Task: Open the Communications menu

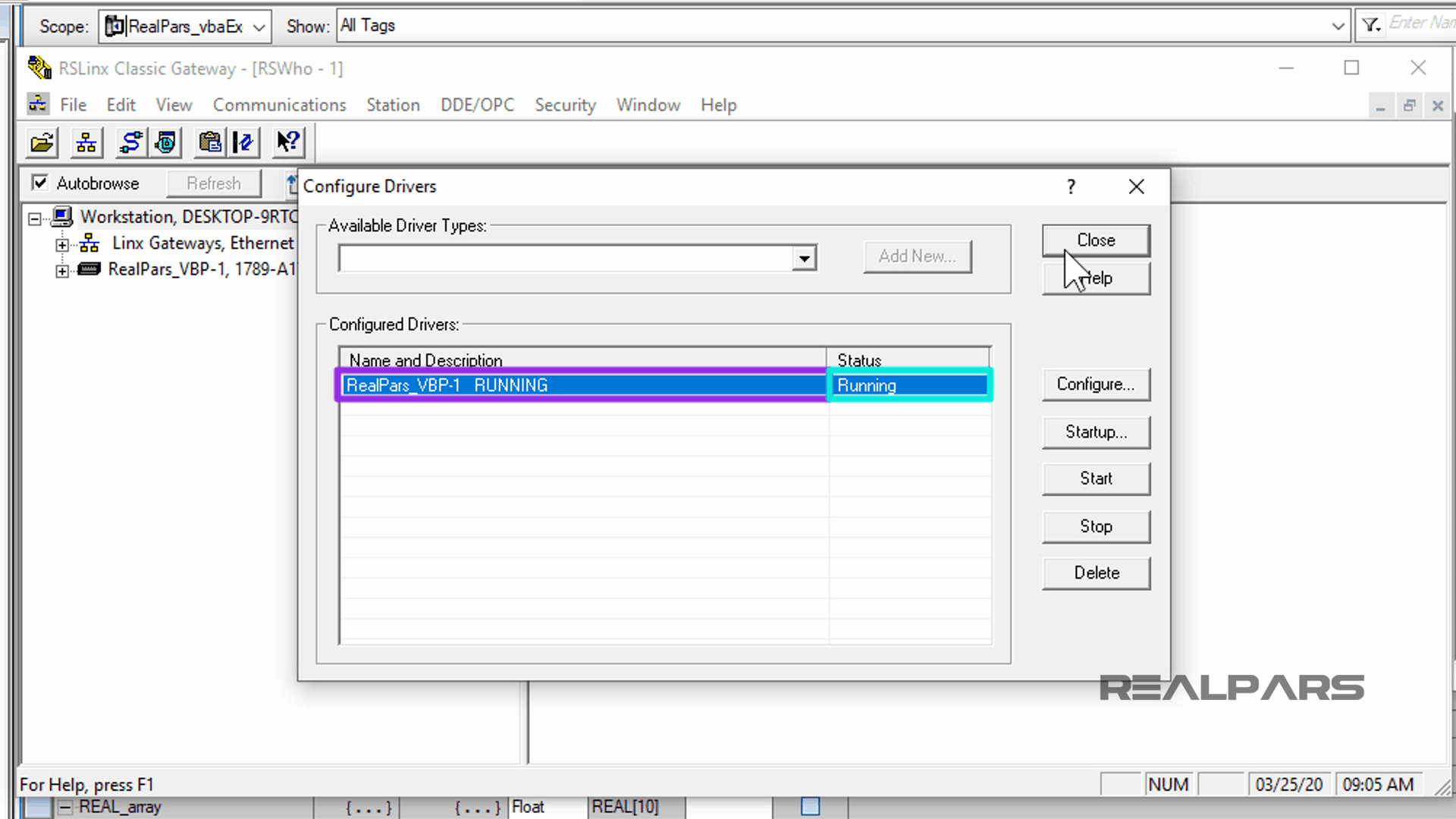Action: click(279, 105)
